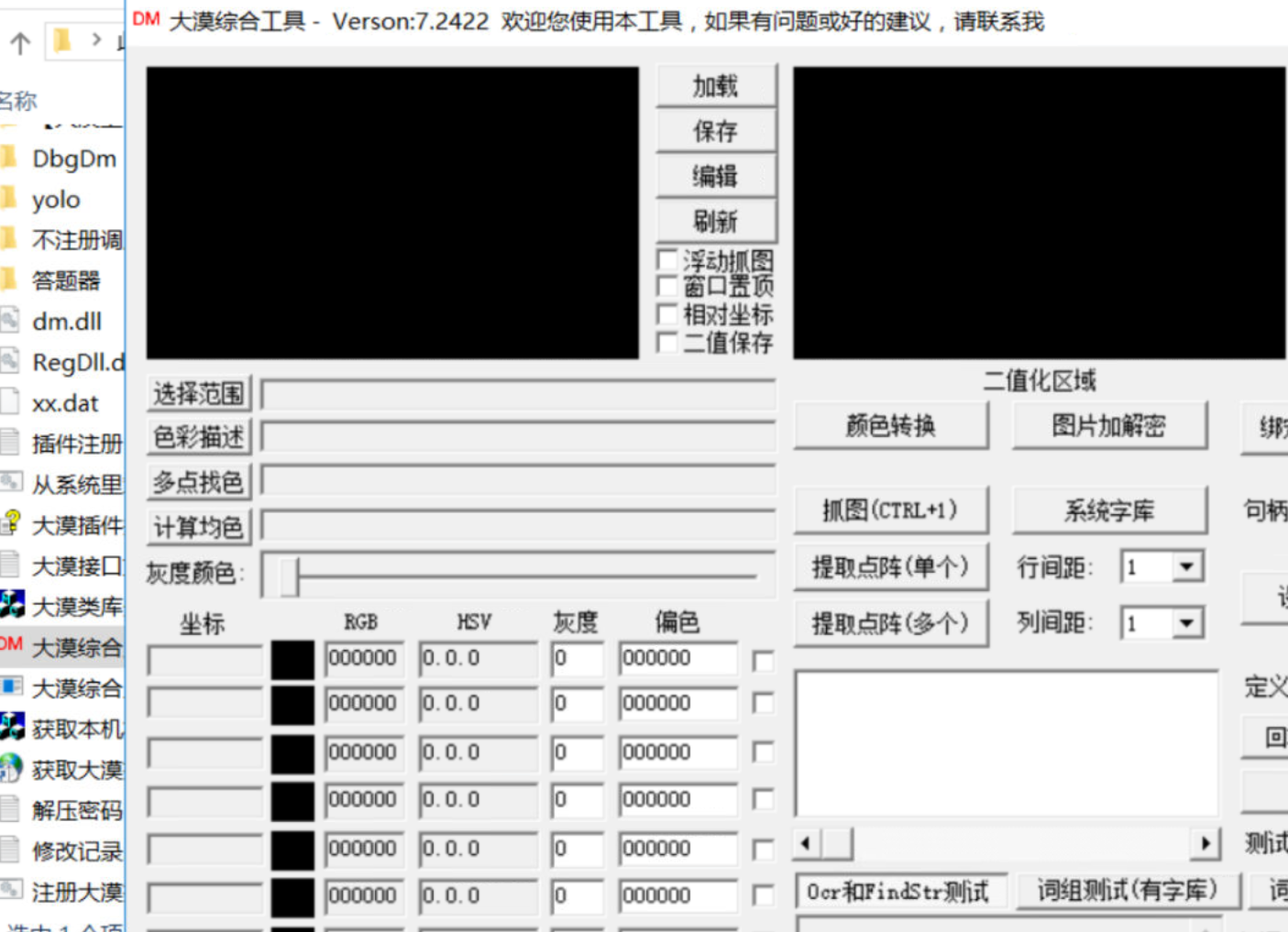The height and width of the screenshot is (932, 1288).
Task: Click 抓图(CTRL+1) button
Action: [891, 510]
